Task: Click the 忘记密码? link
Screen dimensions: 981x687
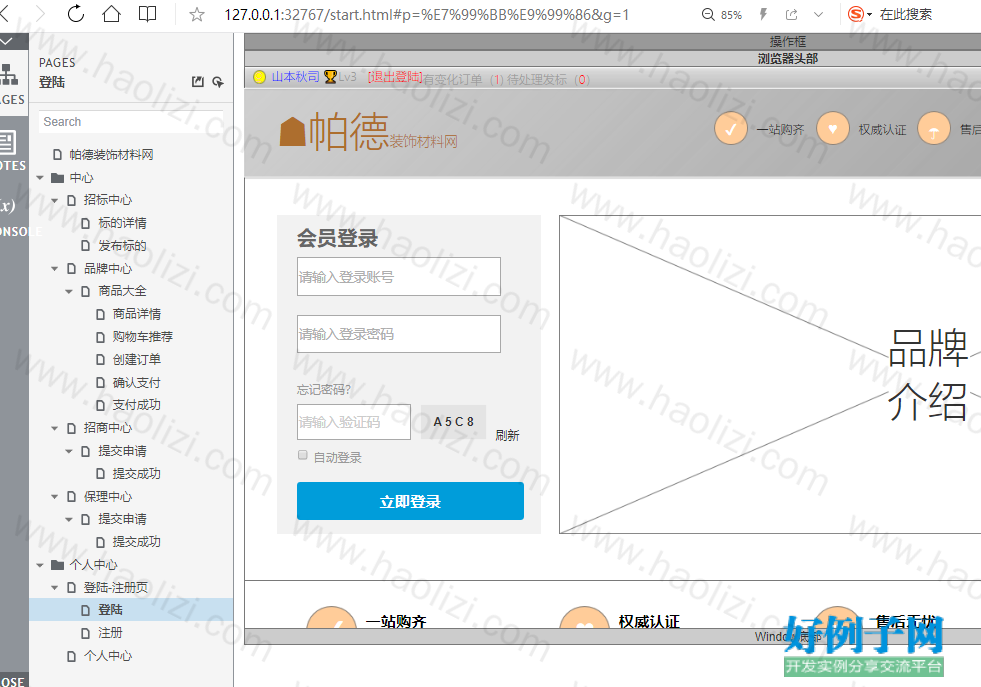Action: point(324,390)
